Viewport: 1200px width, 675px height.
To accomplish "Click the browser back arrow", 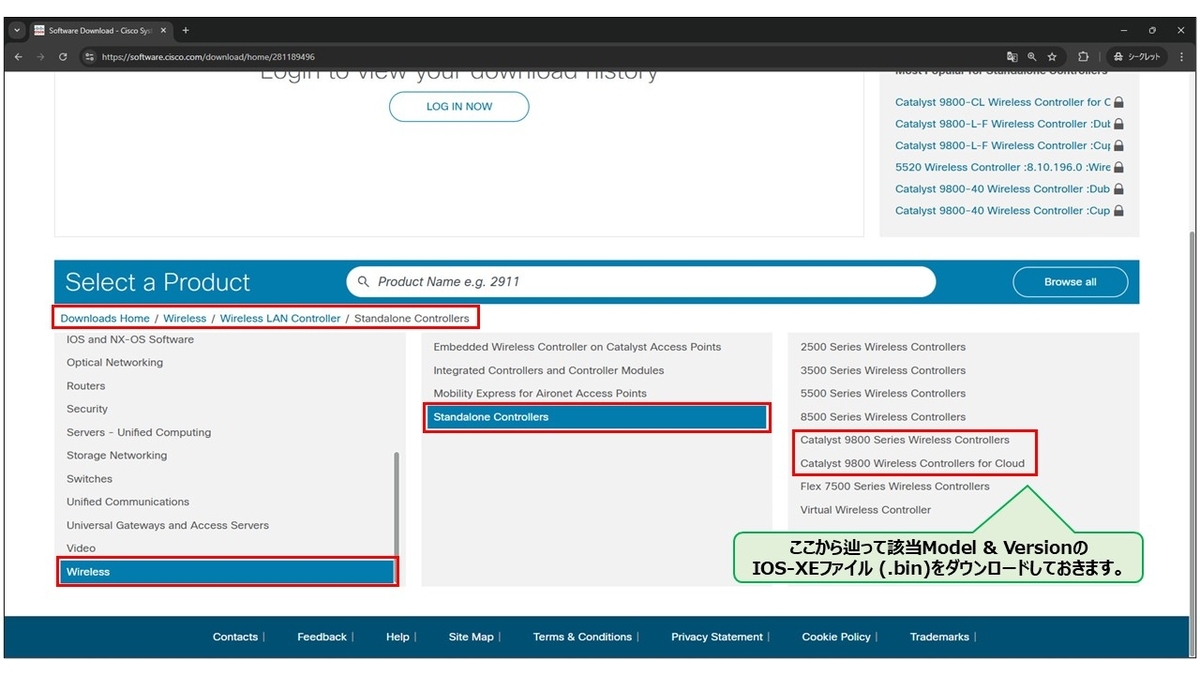I will (x=18, y=57).
